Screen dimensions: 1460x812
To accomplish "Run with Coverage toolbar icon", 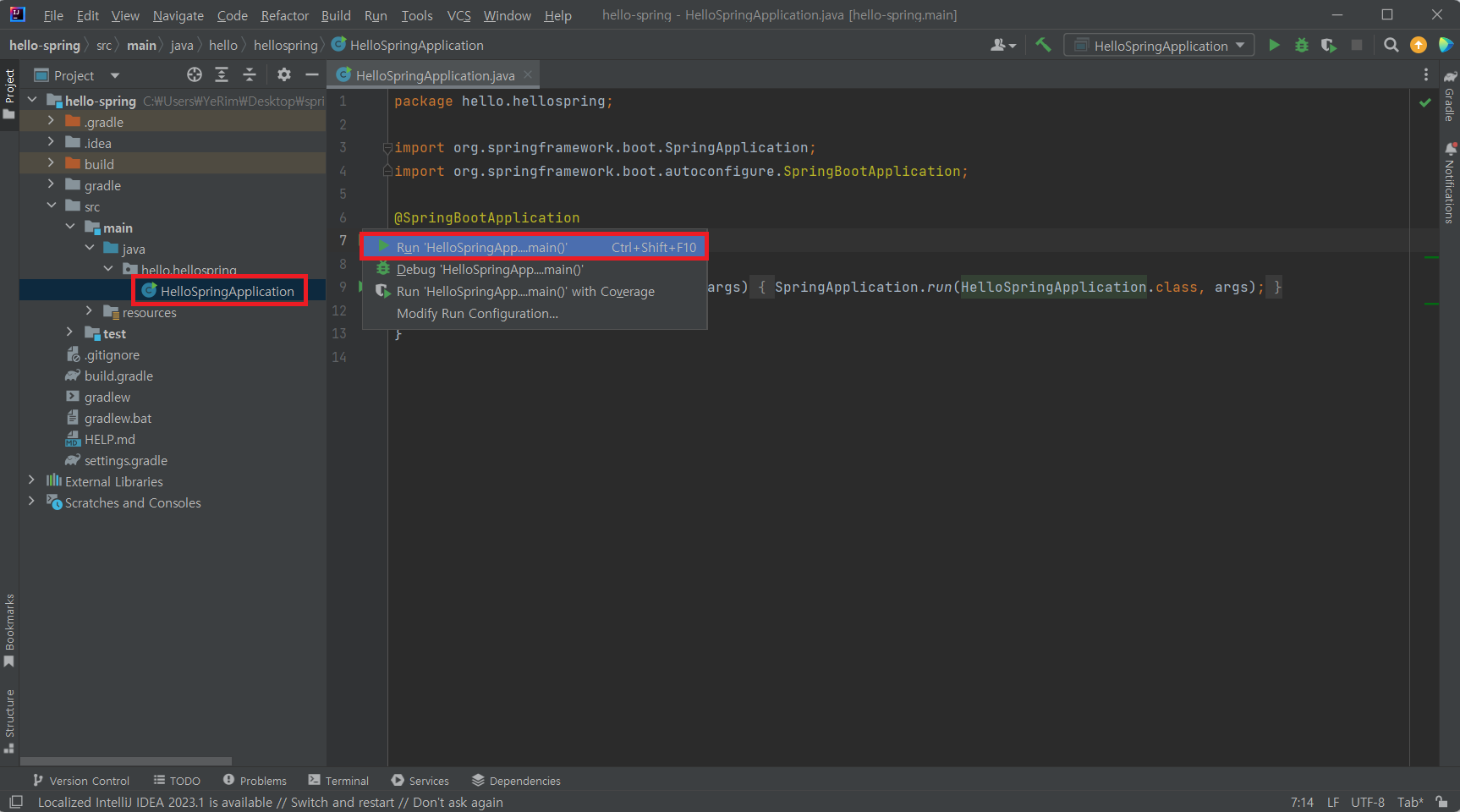I will [x=1329, y=45].
